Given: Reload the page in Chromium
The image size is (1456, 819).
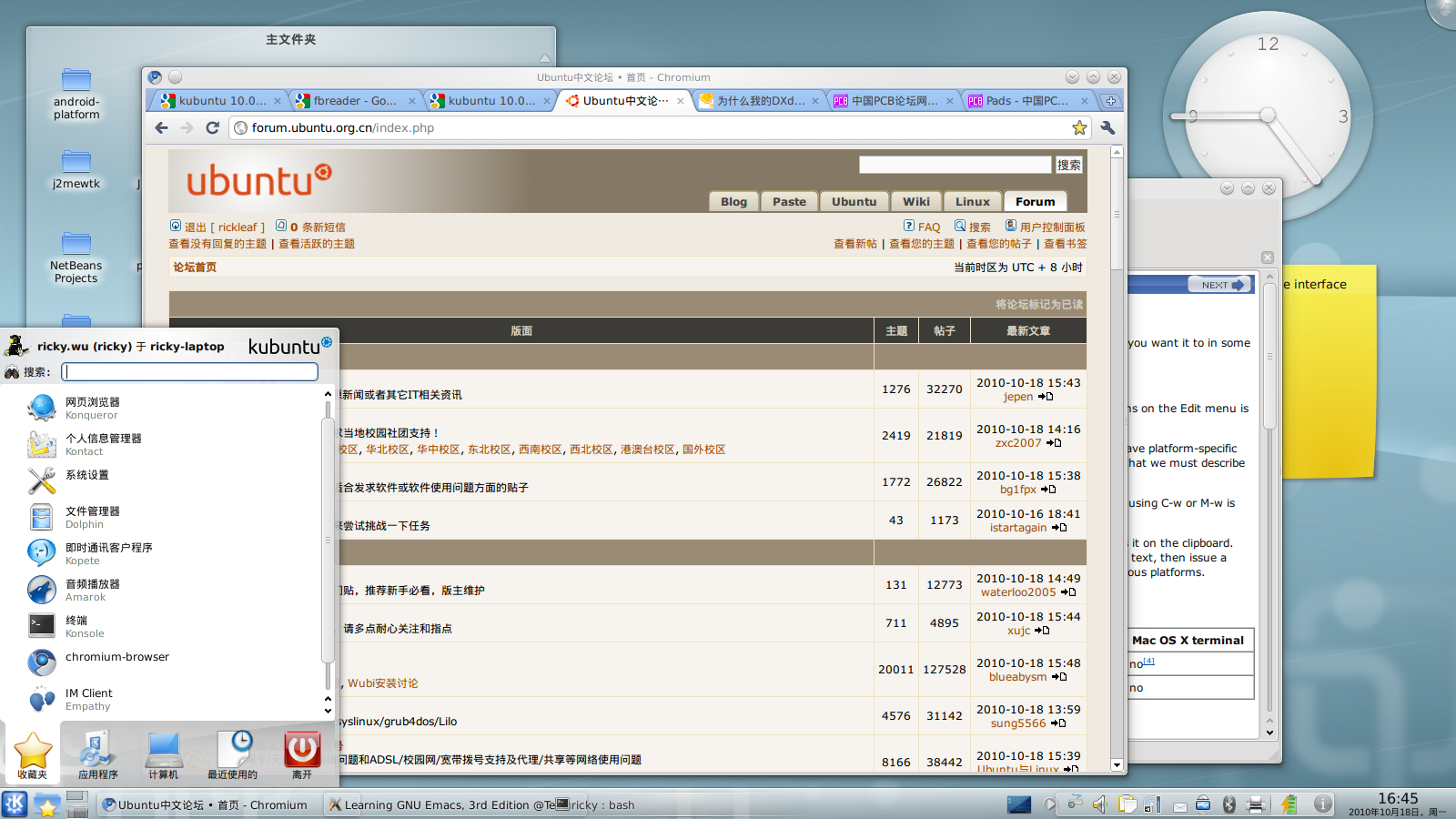Looking at the screenshot, I should pos(212,127).
